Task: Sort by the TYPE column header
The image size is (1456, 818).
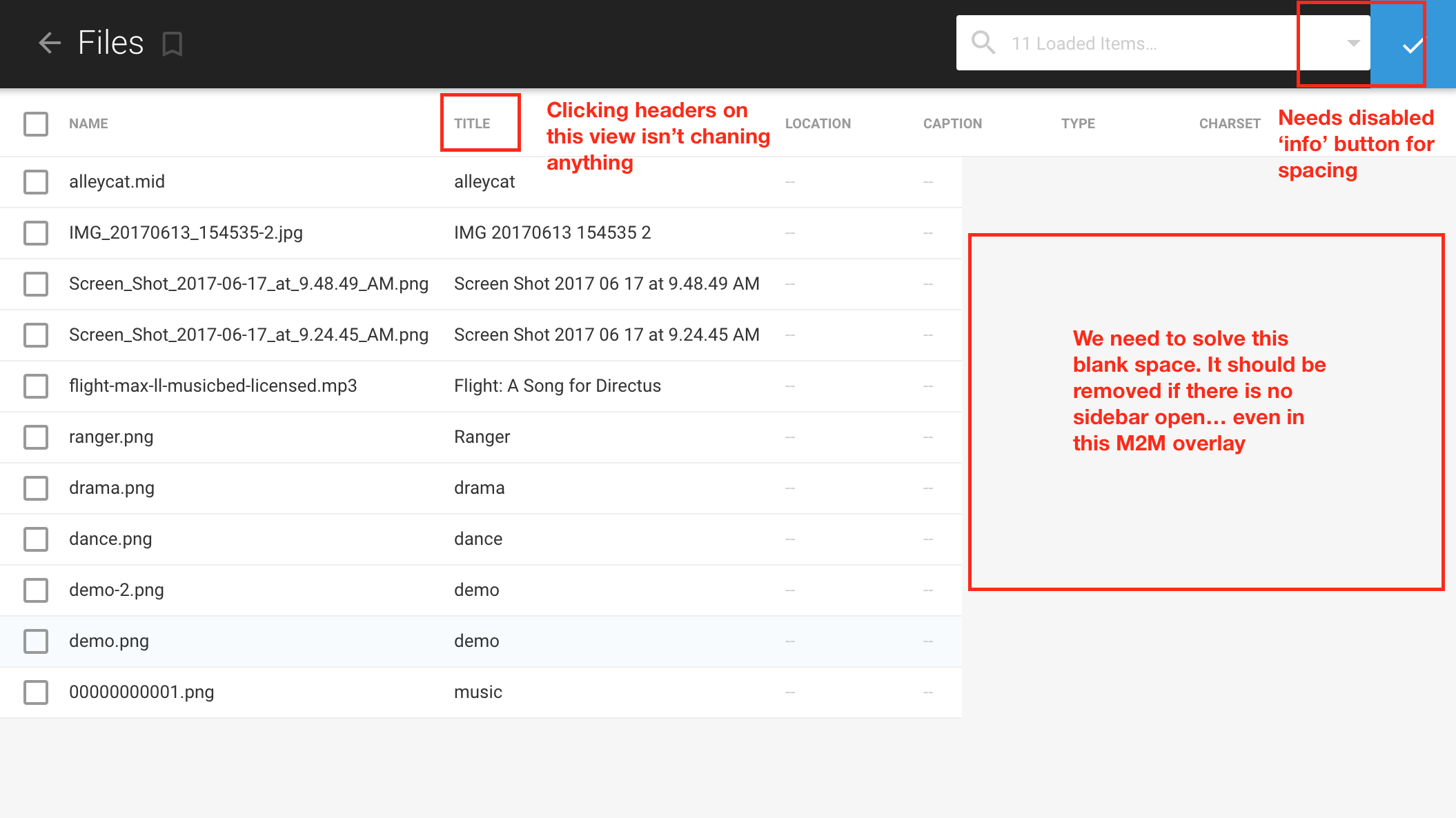Action: click(1078, 123)
